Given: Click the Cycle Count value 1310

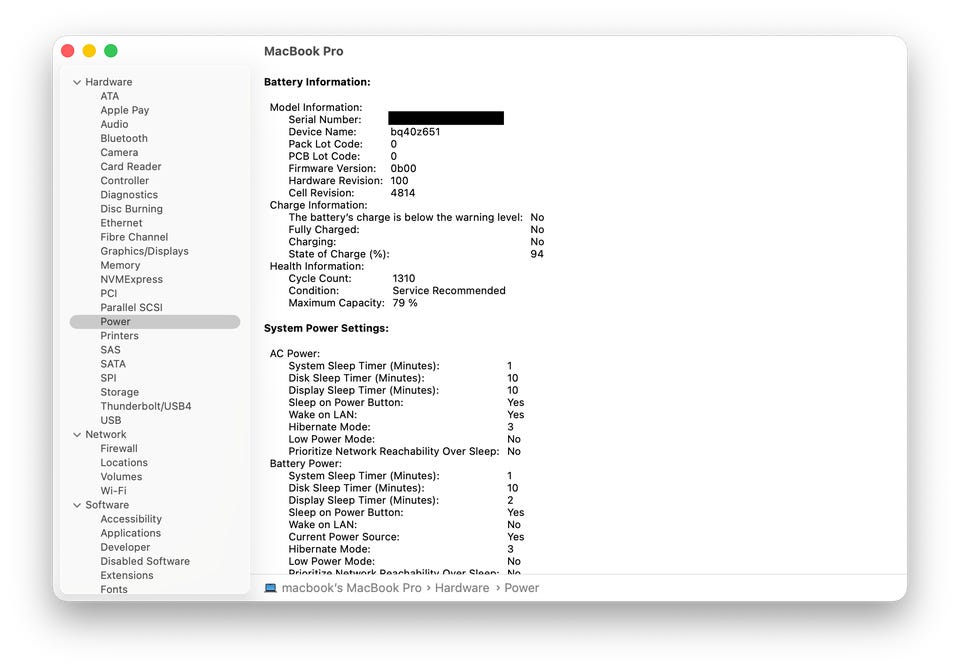Looking at the screenshot, I should coord(403,279).
